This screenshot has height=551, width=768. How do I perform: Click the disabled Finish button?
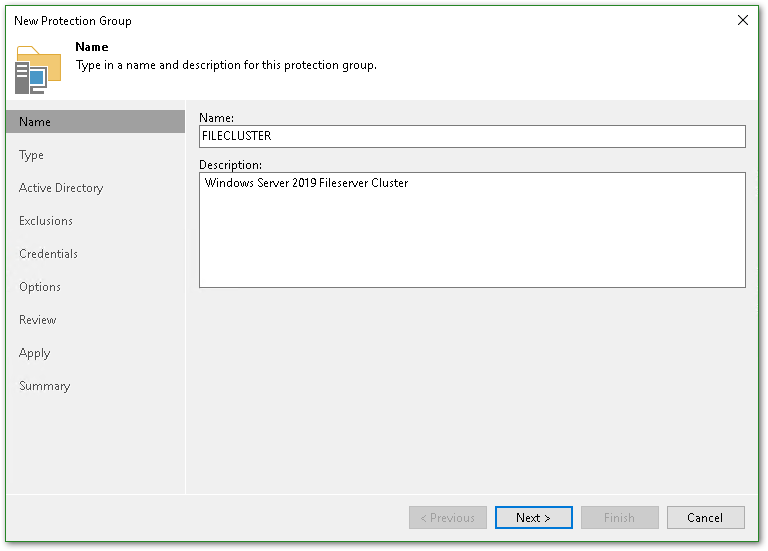pos(619,518)
